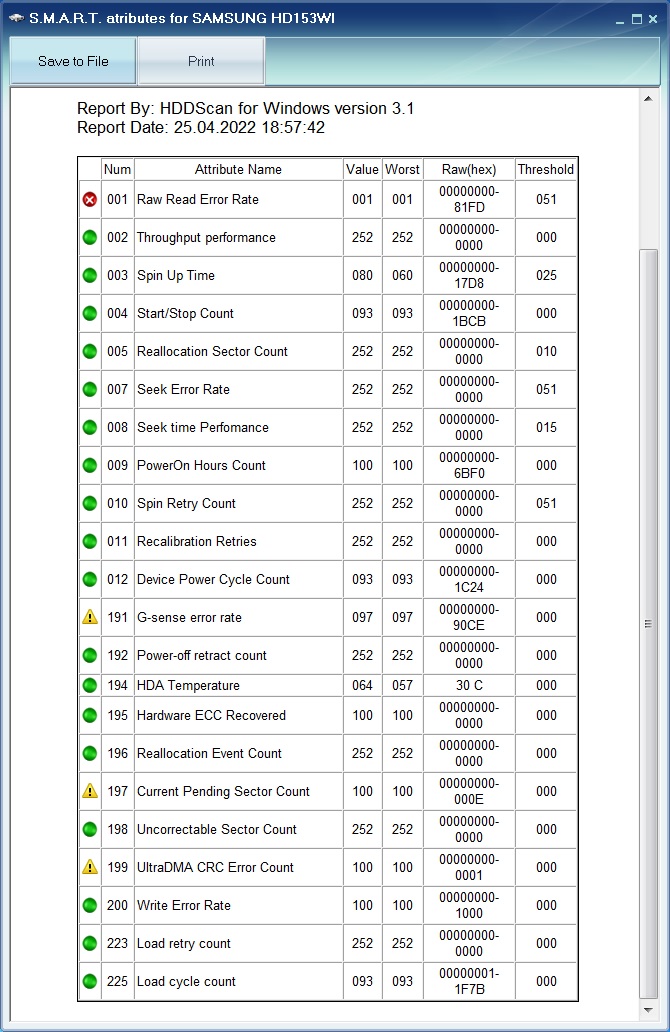Click threshold 015 for Seek time Perfomance
The image size is (670, 1032).
click(546, 428)
